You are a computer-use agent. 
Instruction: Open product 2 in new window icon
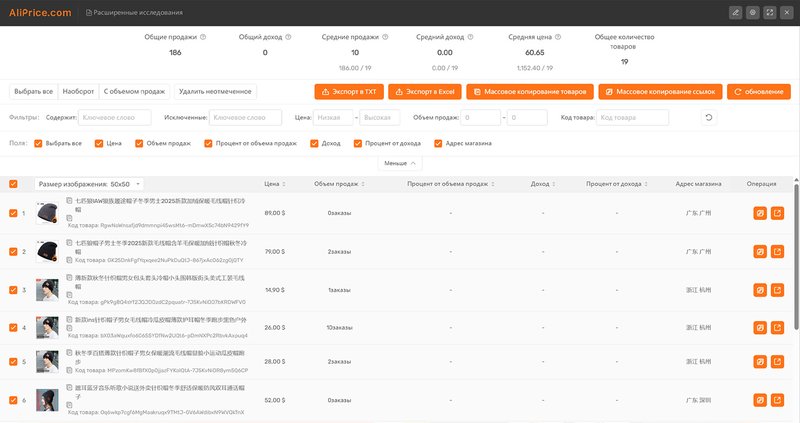(778, 252)
